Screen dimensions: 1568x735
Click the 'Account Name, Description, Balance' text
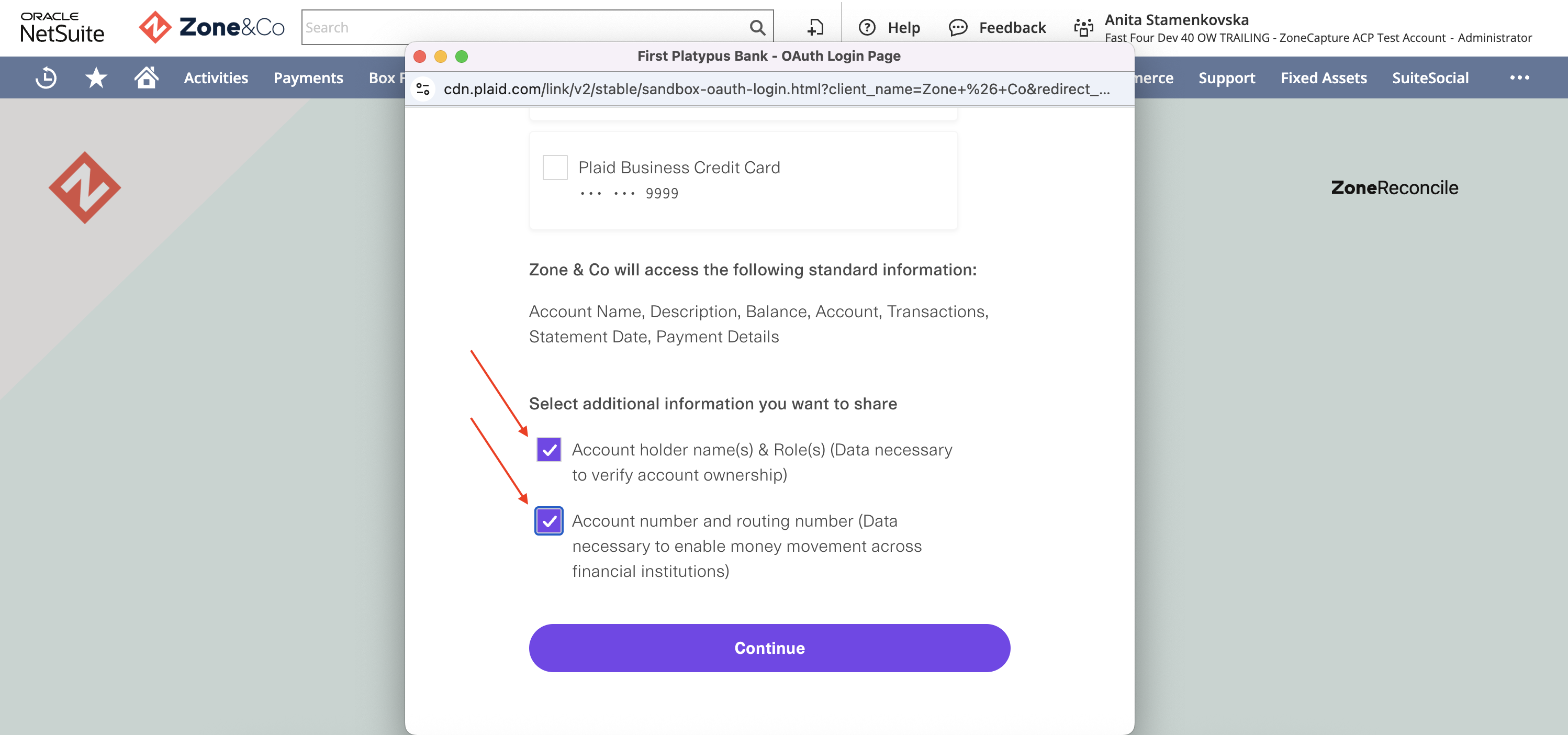coord(758,324)
